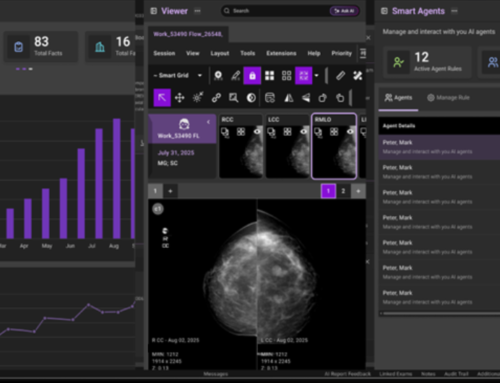Screen dimensions: 500x383
Task: Click the compare icon on RMLO thumbnail
Action: pyautogui.click(x=318, y=133)
